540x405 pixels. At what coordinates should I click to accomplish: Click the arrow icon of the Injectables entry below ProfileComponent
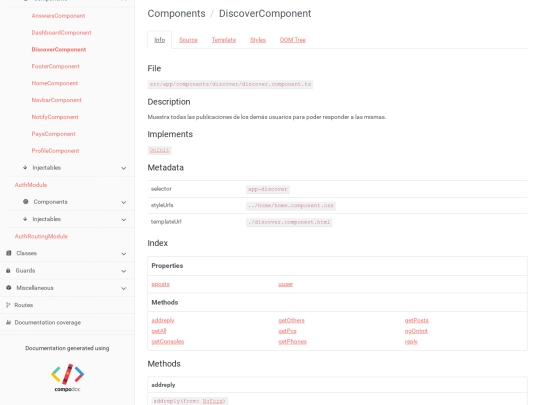pos(25,167)
